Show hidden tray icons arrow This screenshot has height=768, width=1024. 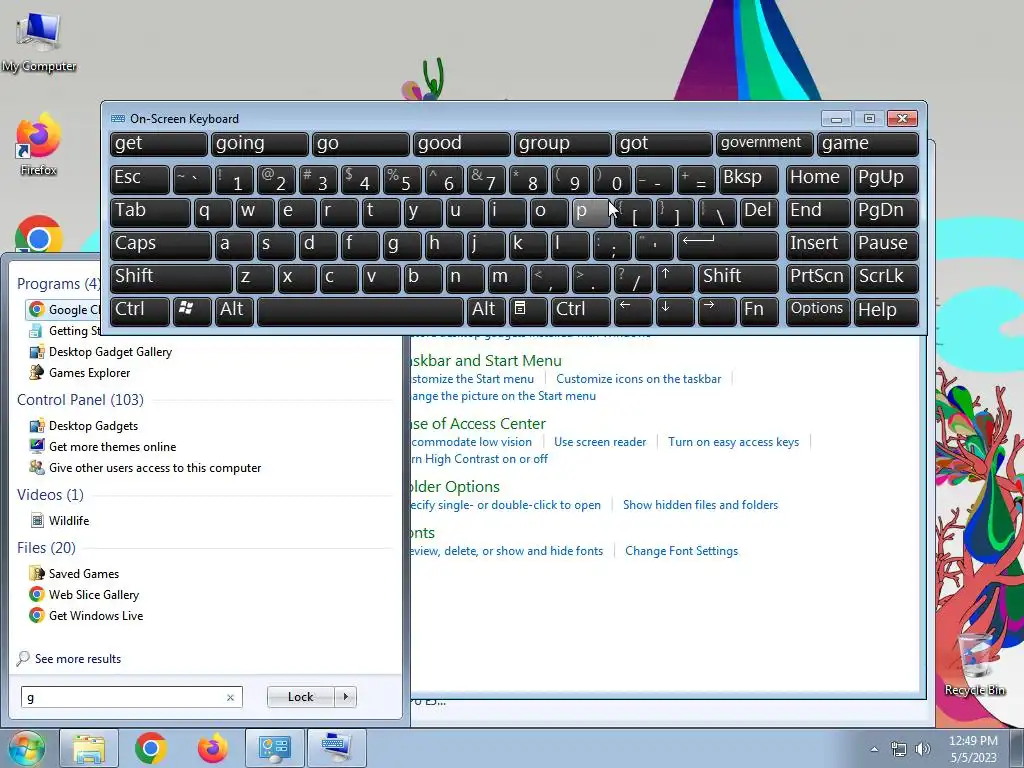click(x=874, y=749)
